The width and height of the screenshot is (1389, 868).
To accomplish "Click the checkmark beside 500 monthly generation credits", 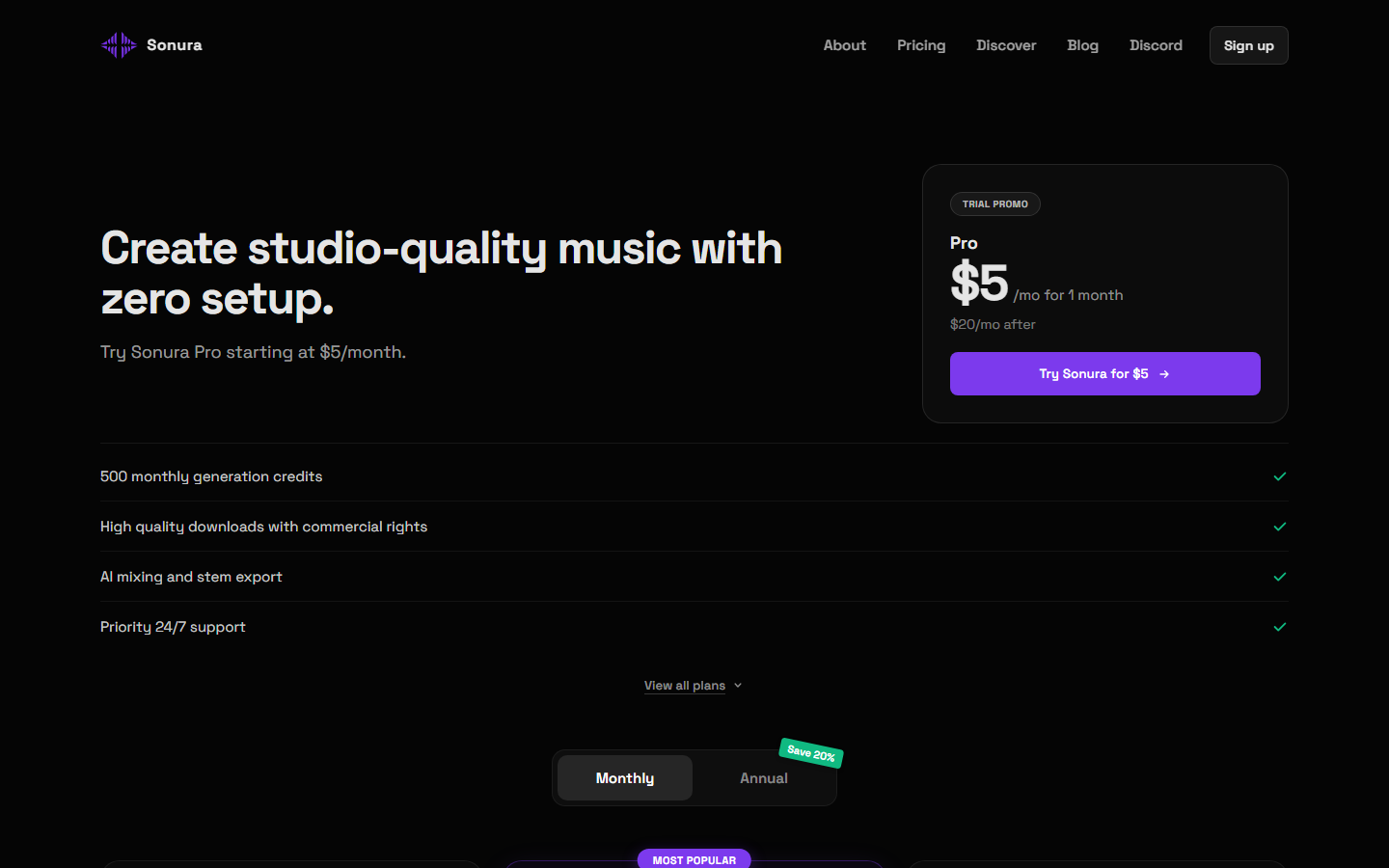I will [1280, 475].
